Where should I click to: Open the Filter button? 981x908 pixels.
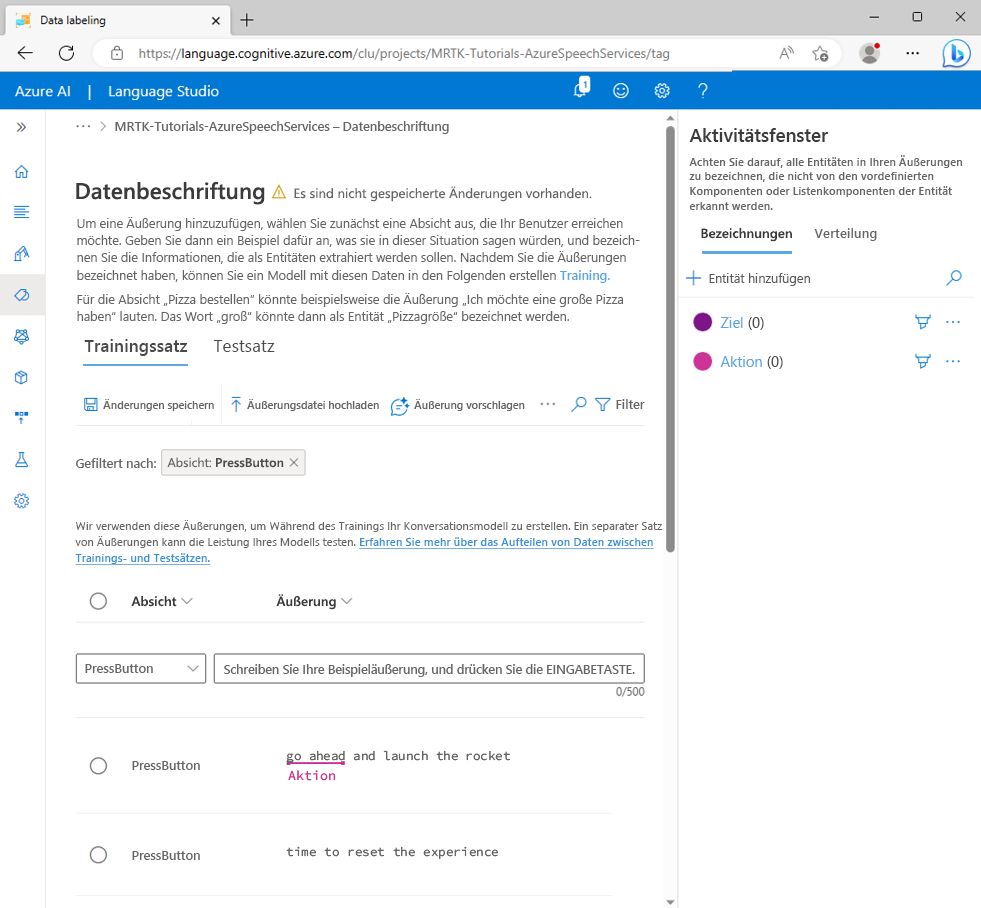pyautogui.click(x=619, y=405)
